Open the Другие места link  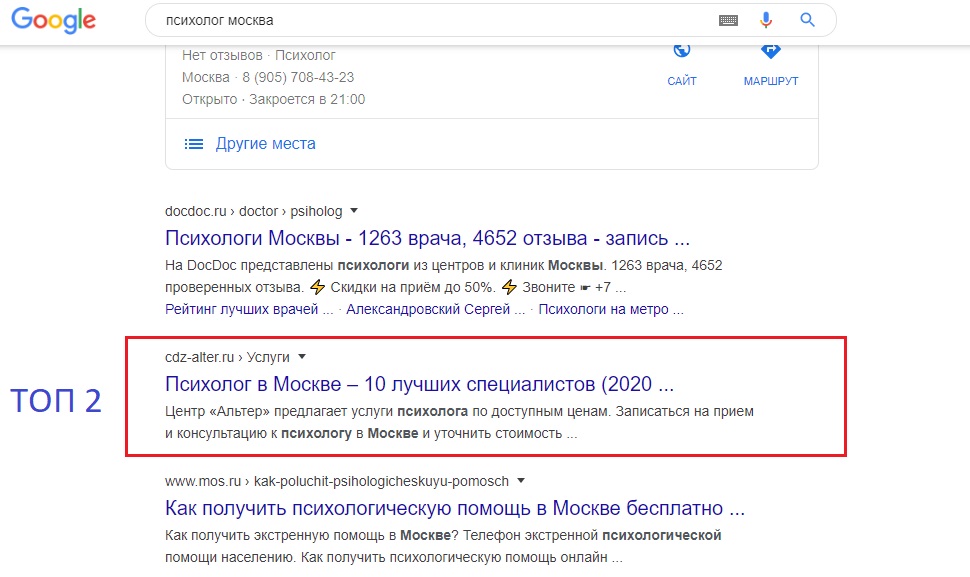pyautogui.click(x=265, y=143)
